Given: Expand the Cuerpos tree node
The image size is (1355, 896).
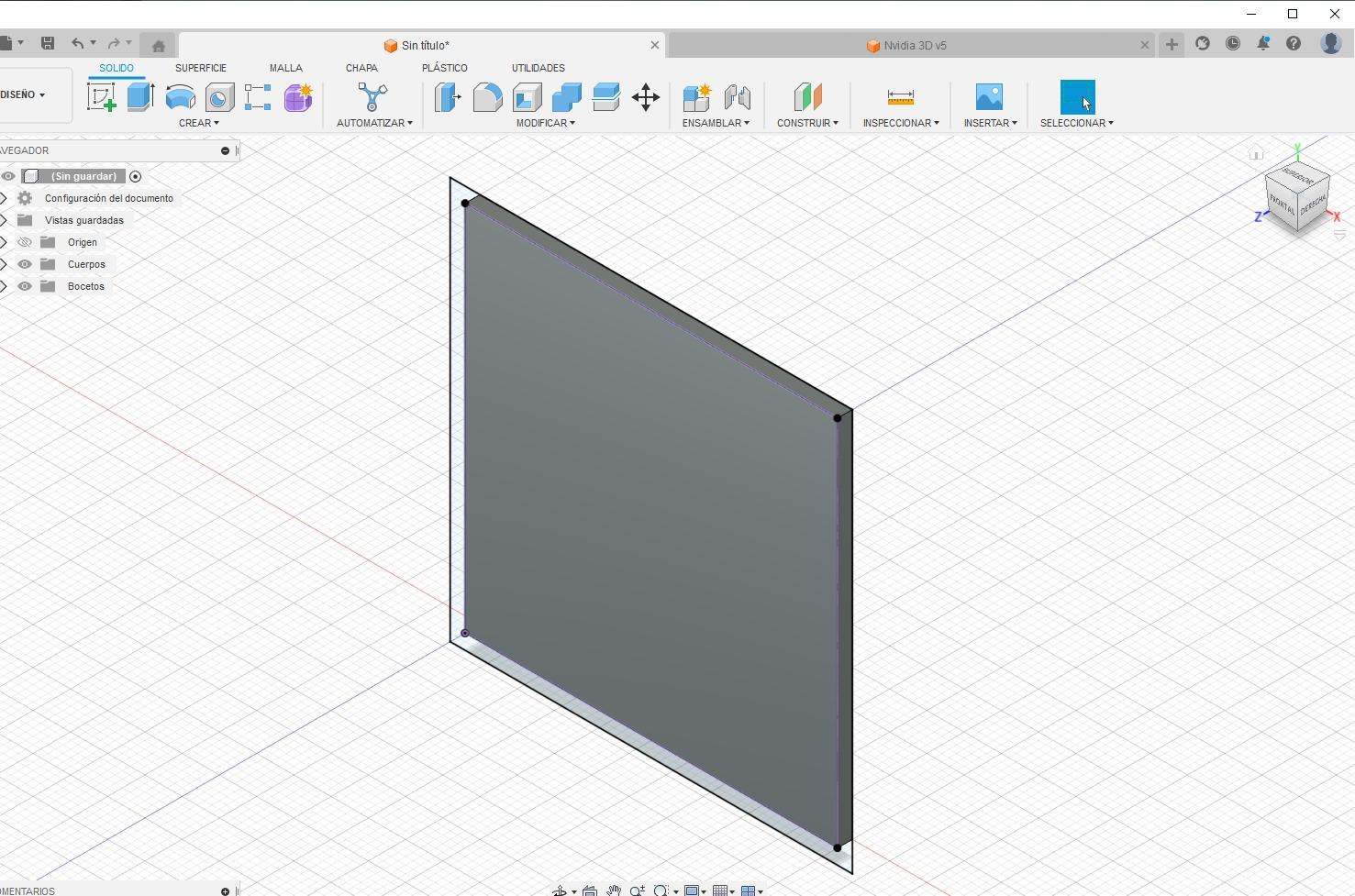Looking at the screenshot, I should click(5, 264).
